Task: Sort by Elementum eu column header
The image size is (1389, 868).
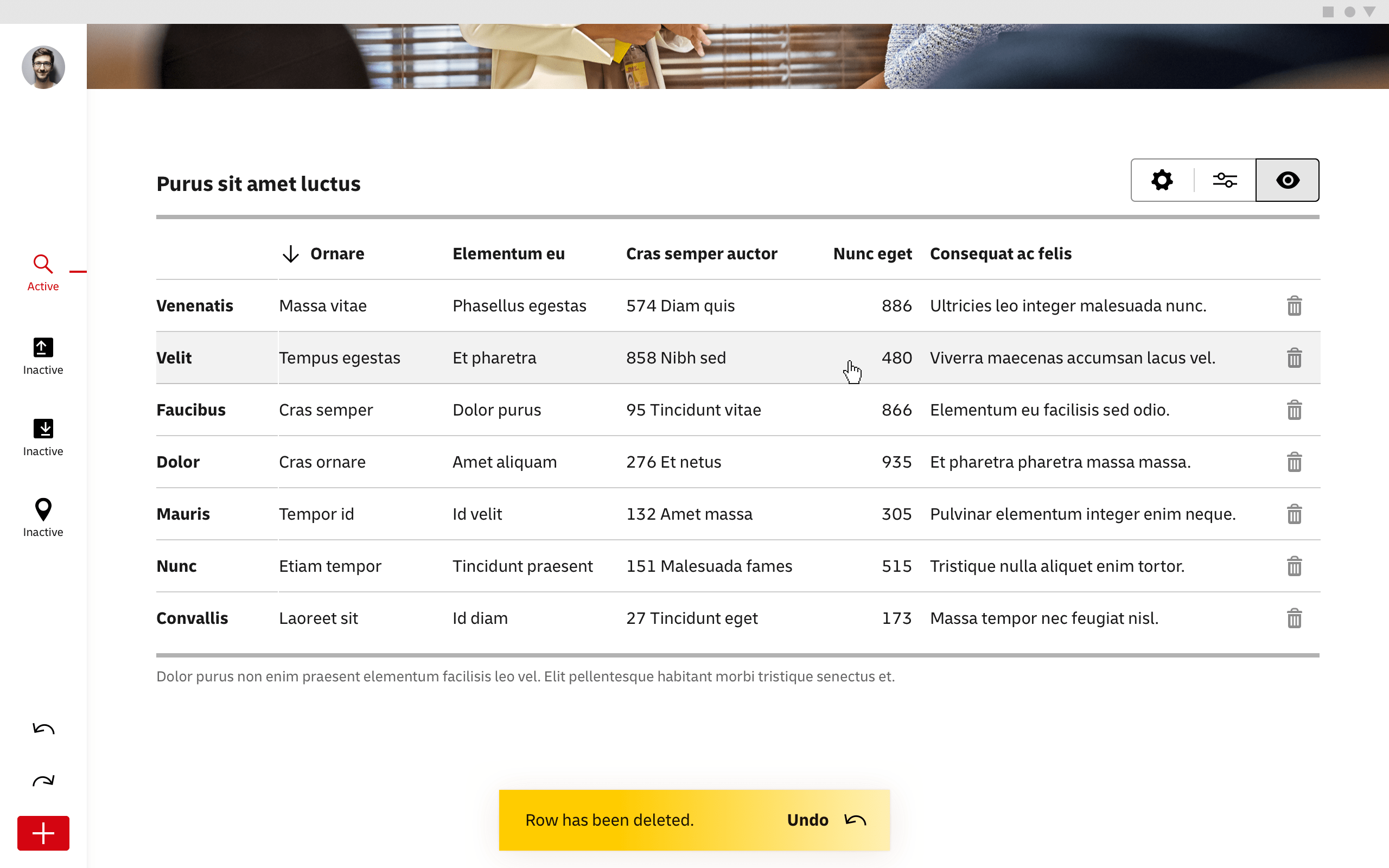Action: (x=508, y=254)
